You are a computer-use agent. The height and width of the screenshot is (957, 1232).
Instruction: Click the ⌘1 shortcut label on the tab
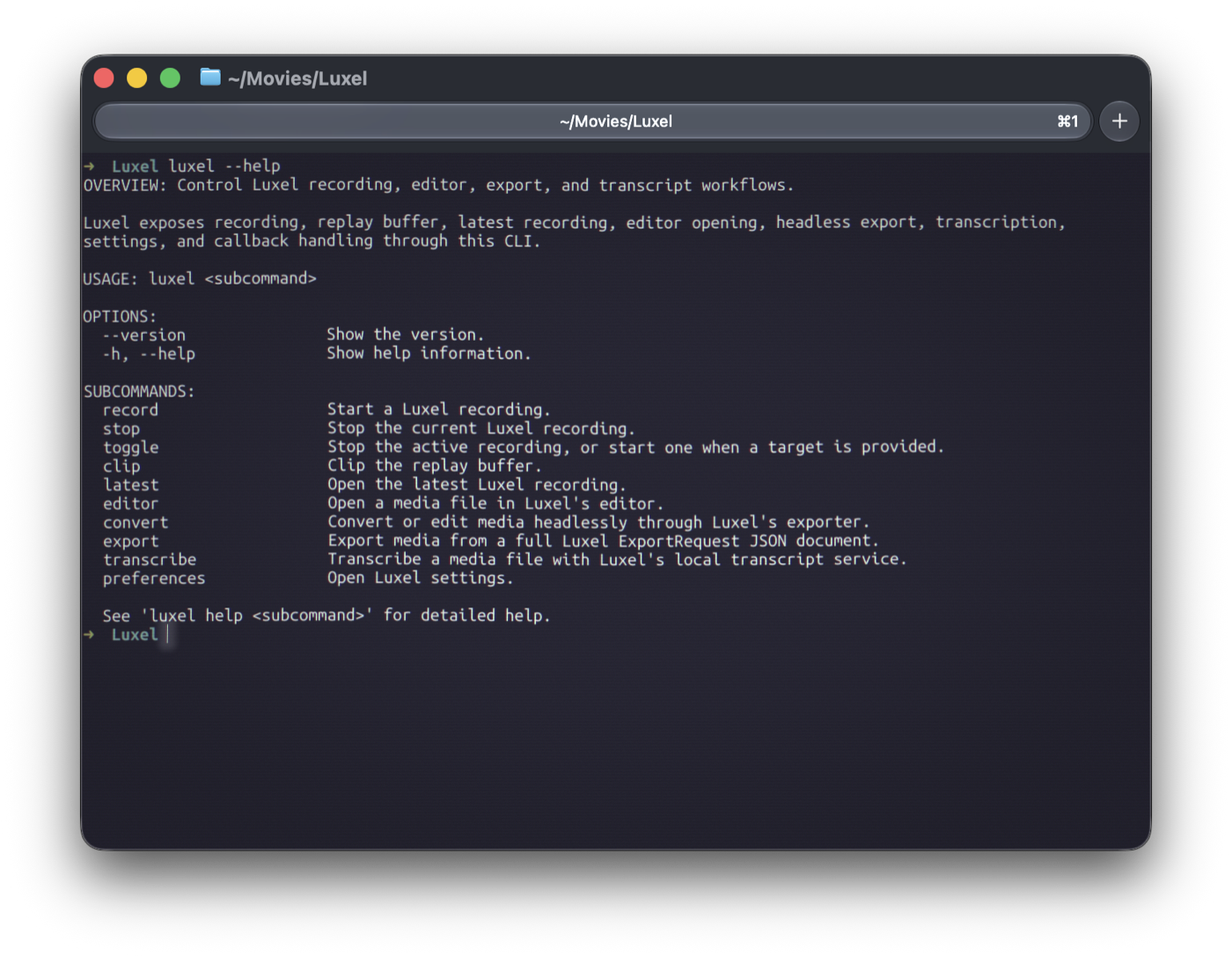pos(1067,121)
